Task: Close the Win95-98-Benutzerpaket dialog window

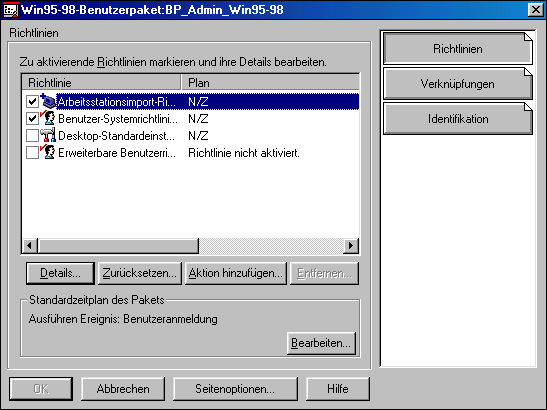Action: pyautogui.click(x=536, y=10)
